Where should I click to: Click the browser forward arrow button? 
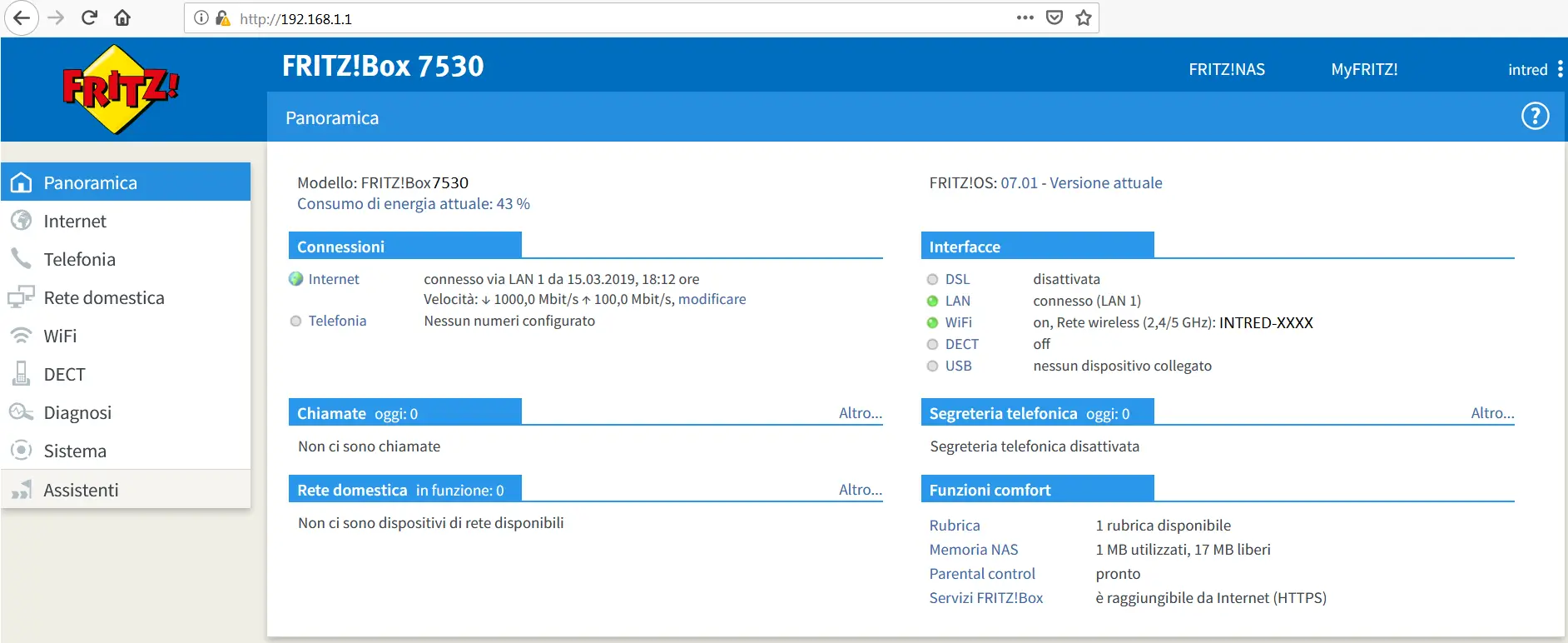coord(56,17)
